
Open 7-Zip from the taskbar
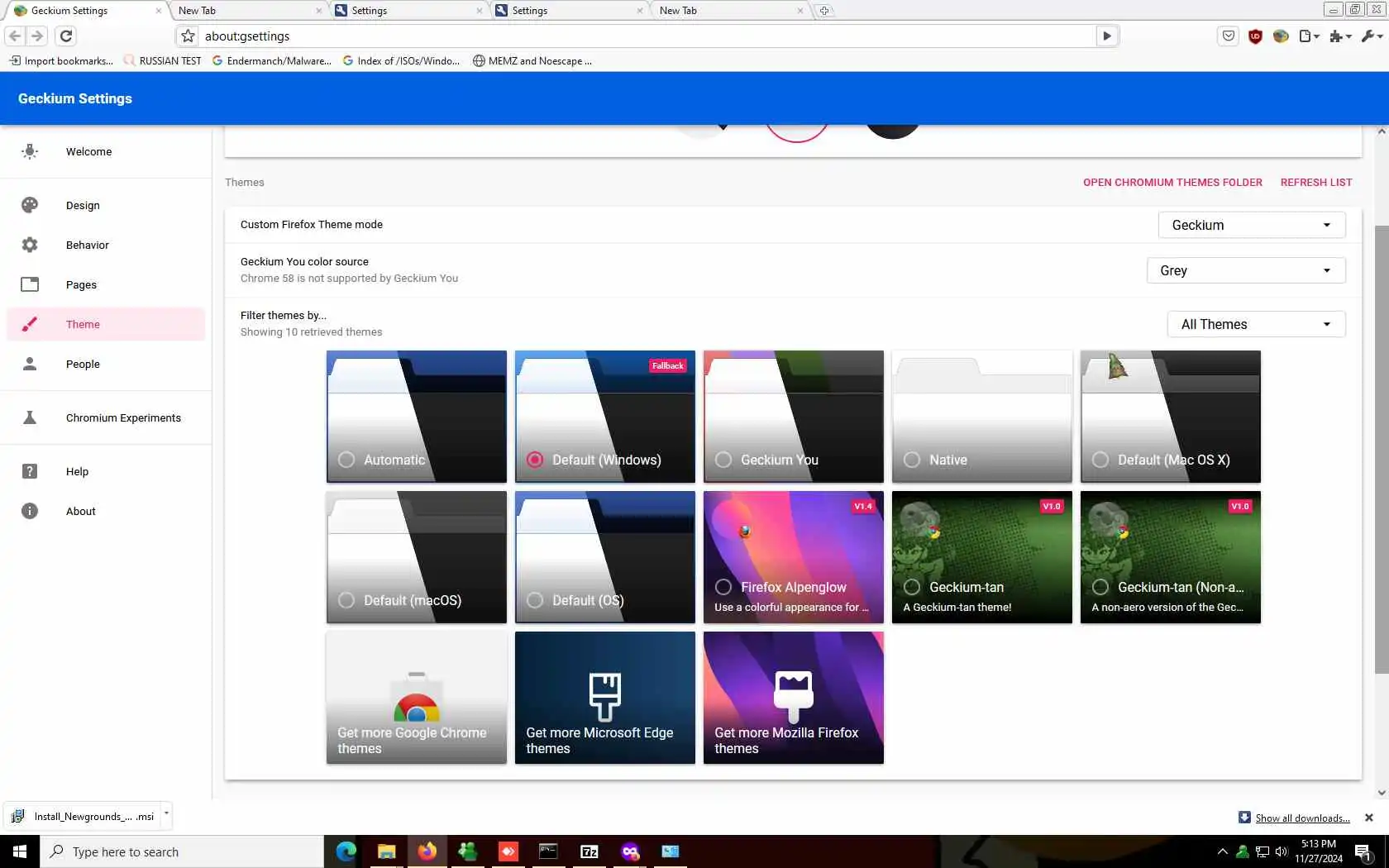(x=589, y=851)
